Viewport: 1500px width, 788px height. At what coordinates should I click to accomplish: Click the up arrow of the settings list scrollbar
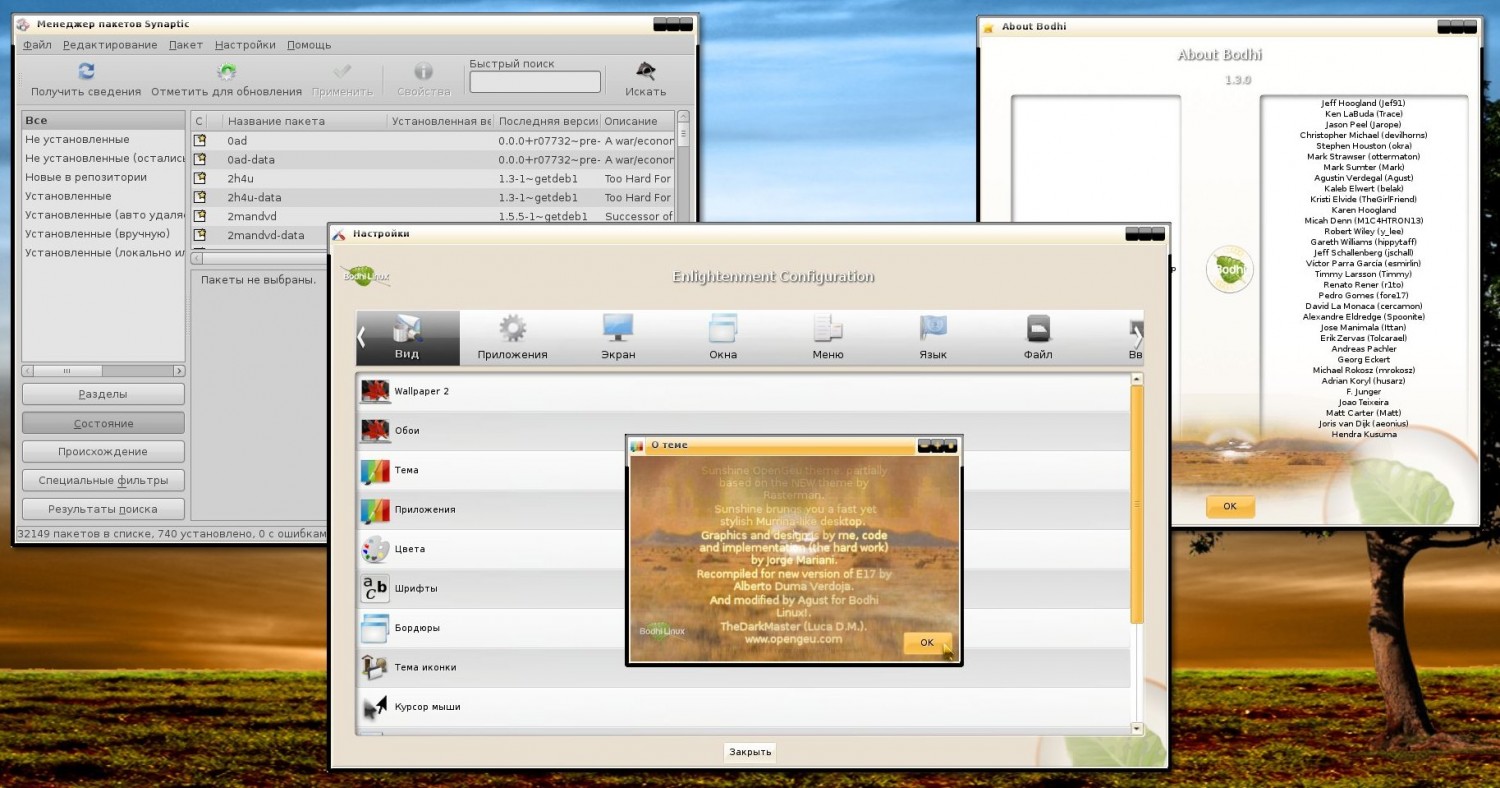pyautogui.click(x=1136, y=379)
